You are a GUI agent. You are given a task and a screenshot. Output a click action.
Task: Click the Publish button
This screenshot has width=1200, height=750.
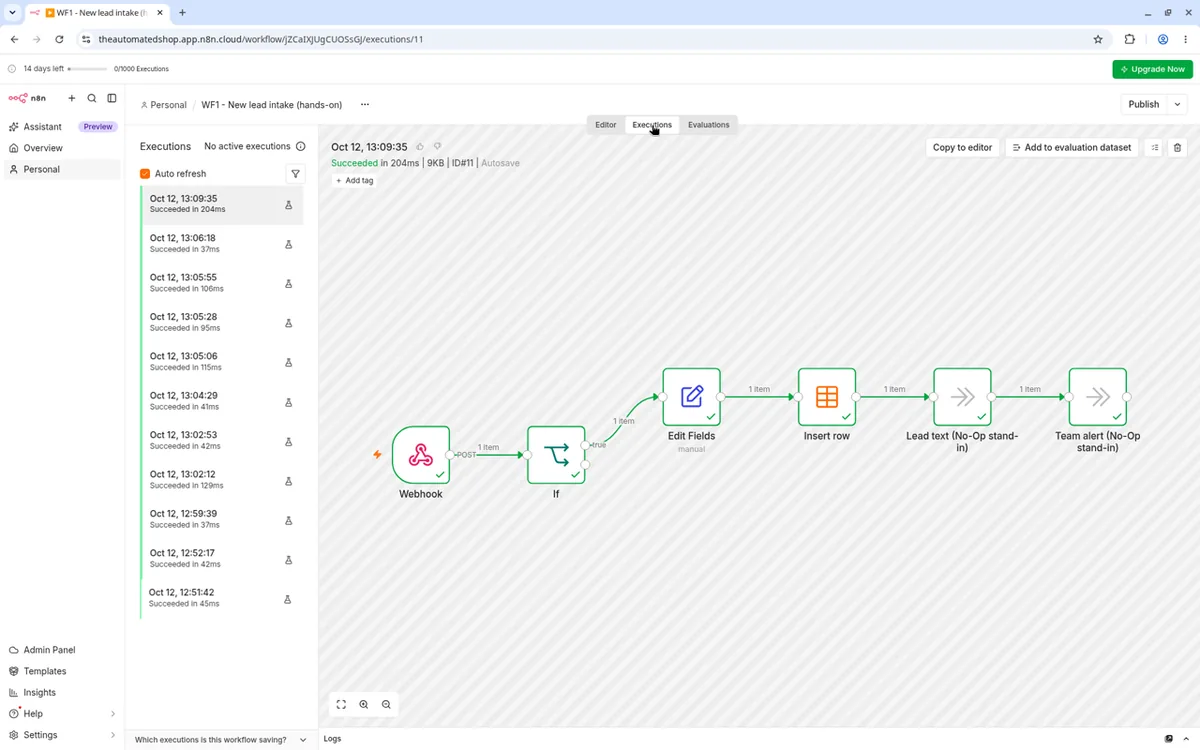tap(1144, 104)
